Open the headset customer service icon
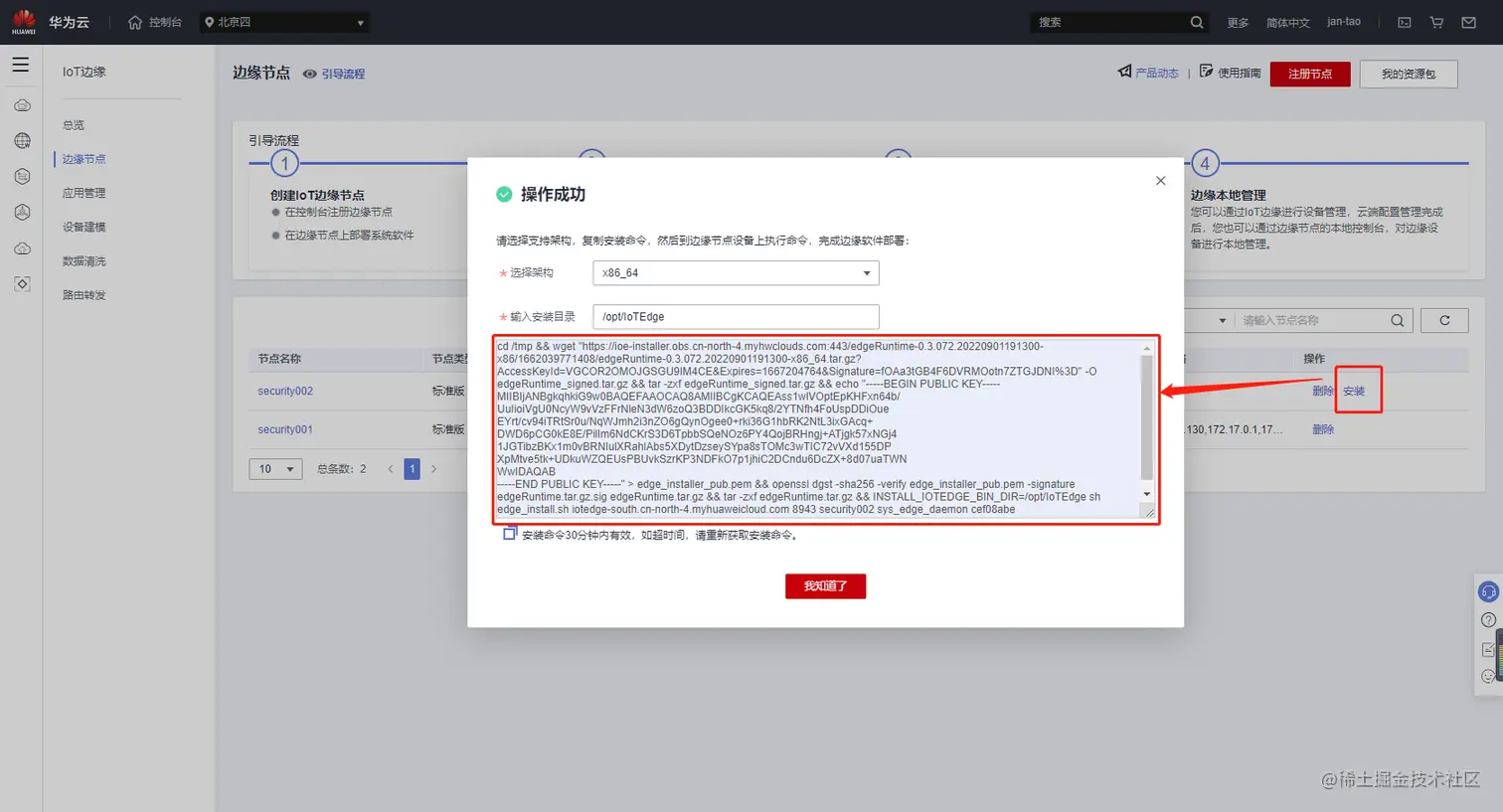 click(1488, 592)
